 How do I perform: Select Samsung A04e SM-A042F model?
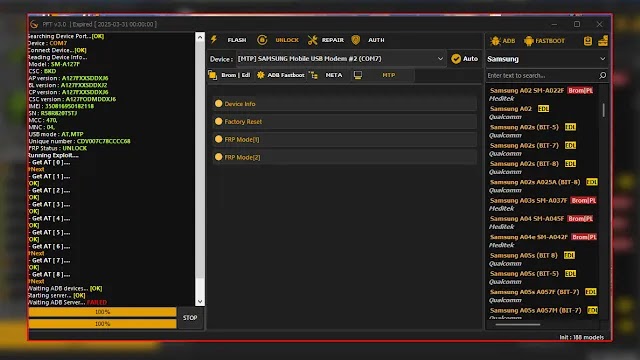coord(542,241)
